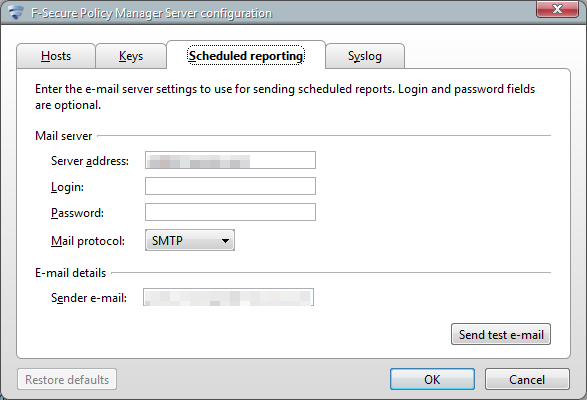The width and height of the screenshot is (587, 400).
Task: Go to the Syslog tab
Action: [x=365, y=56]
